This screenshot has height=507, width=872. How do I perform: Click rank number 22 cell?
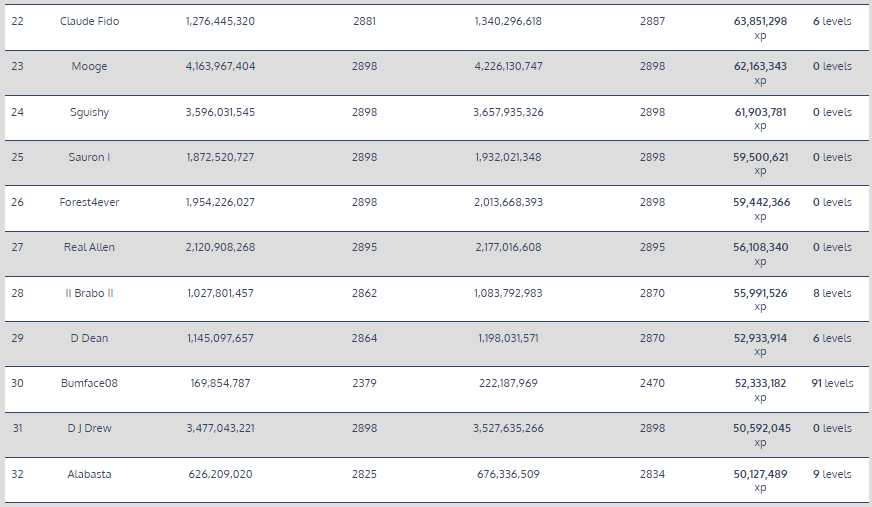[17, 21]
